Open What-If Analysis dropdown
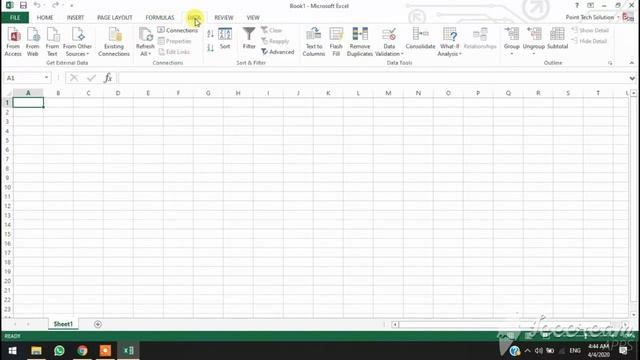The image size is (640, 360). (449, 41)
